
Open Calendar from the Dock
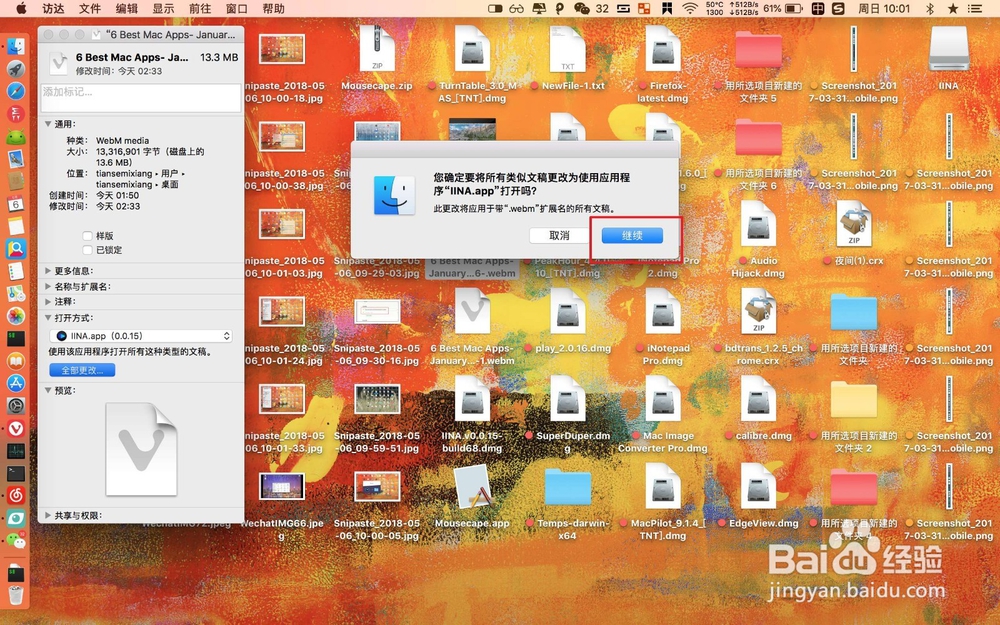(x=16, y=203)
